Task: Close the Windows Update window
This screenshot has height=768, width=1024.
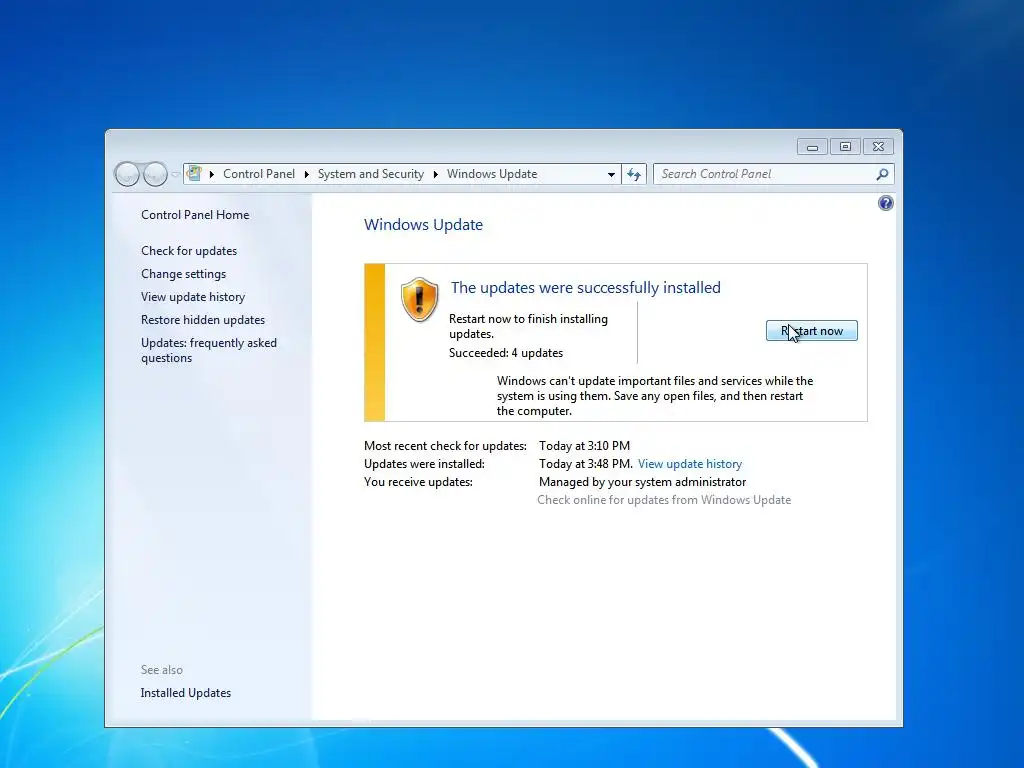Action: coord(878,147)
